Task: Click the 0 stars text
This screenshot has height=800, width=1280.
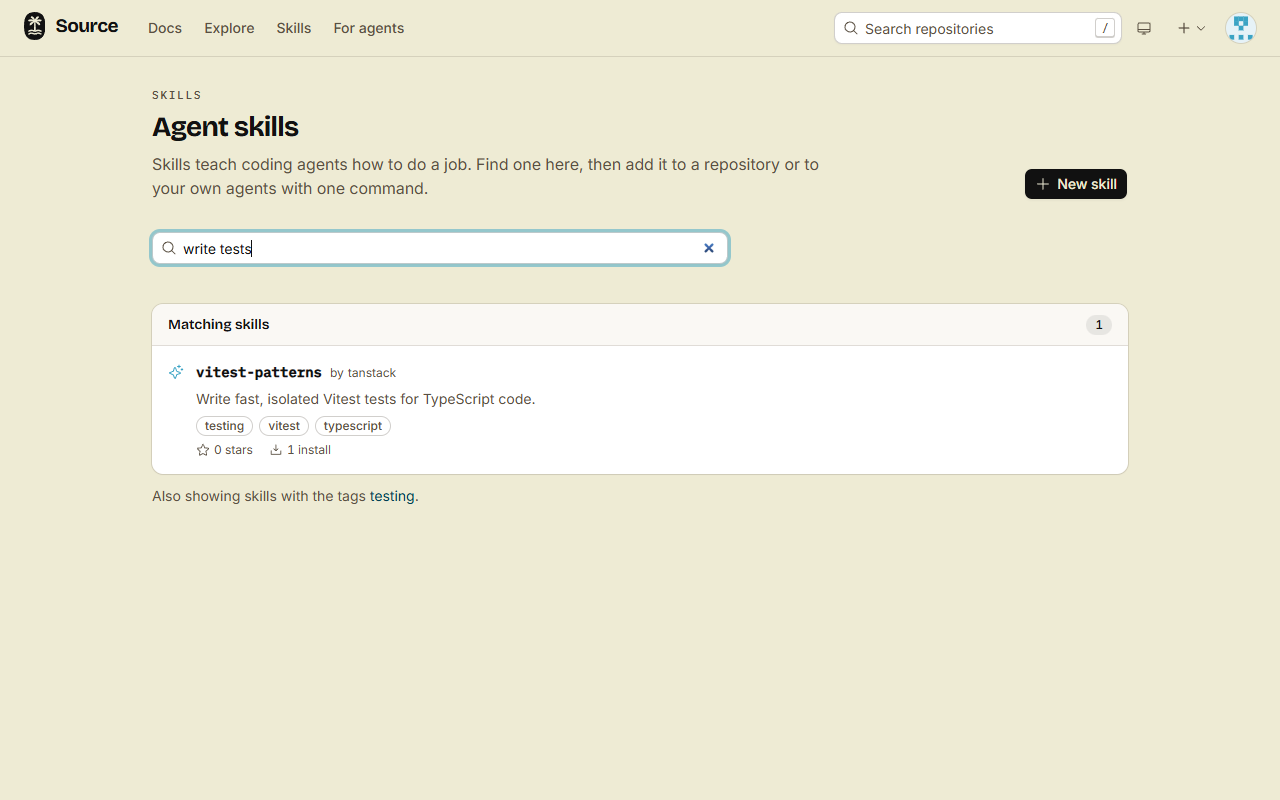Action: coord(233,450)
